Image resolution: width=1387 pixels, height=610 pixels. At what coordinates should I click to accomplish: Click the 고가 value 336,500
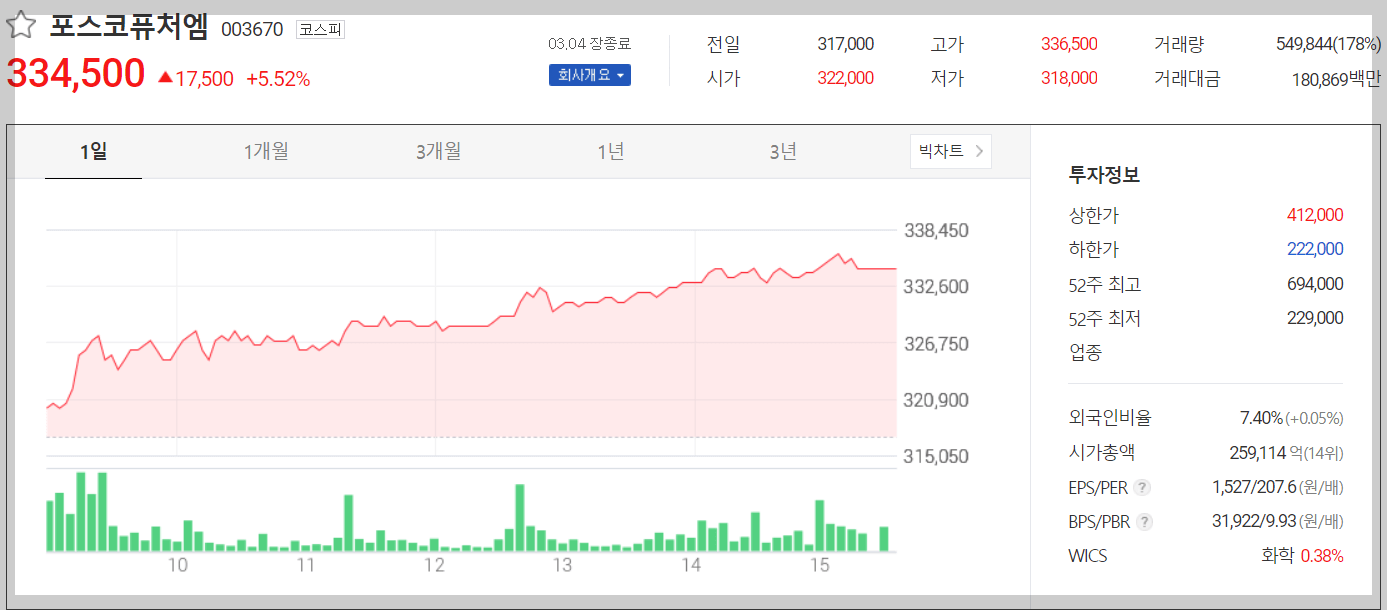[x=1069, y=44]
